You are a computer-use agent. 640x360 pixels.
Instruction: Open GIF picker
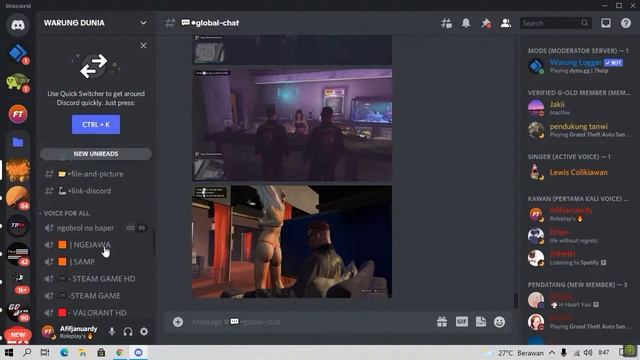coord(461,322)
